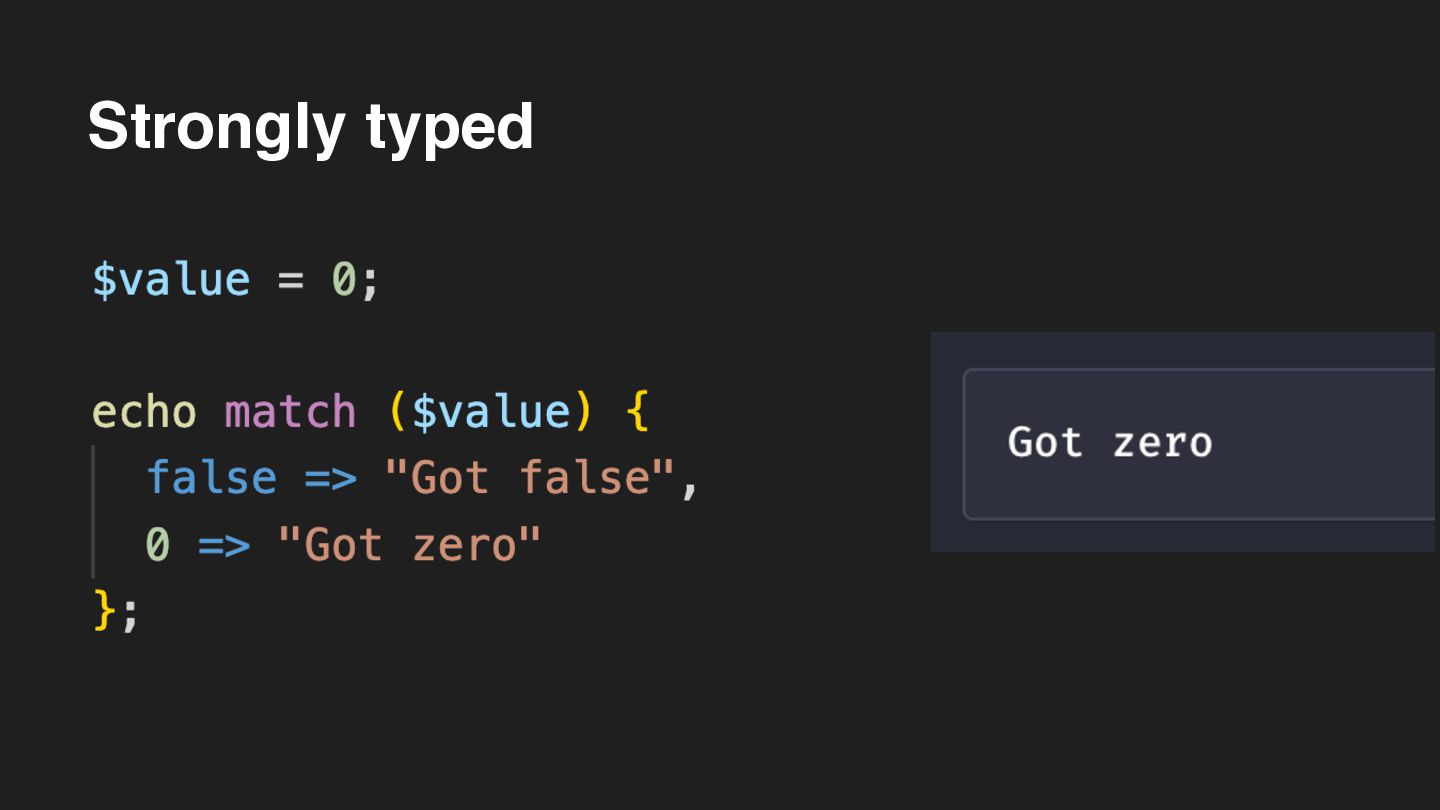Click the number 0 in the assignment line
The width and height of the screenshot is (1440, 810).
(344, 279)
